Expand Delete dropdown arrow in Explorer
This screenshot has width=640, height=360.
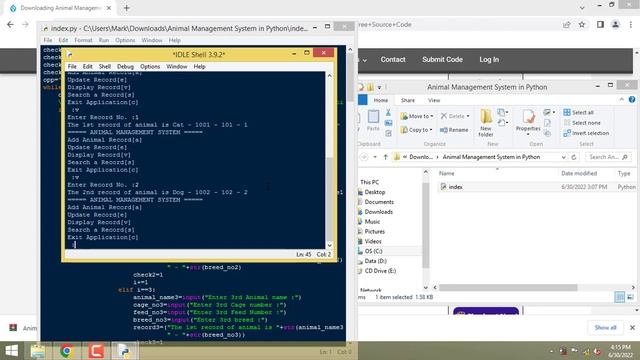coord(468,116)
